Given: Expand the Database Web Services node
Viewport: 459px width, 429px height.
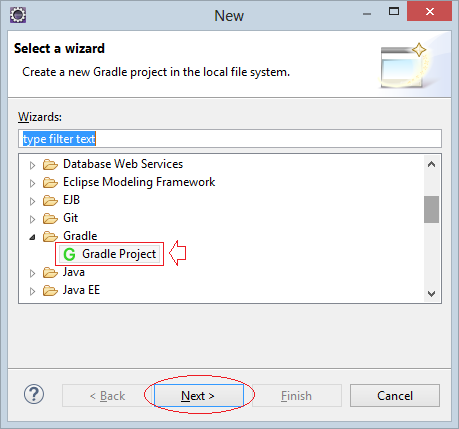Looking at the screenshot, I should click(x=32, y=165).
